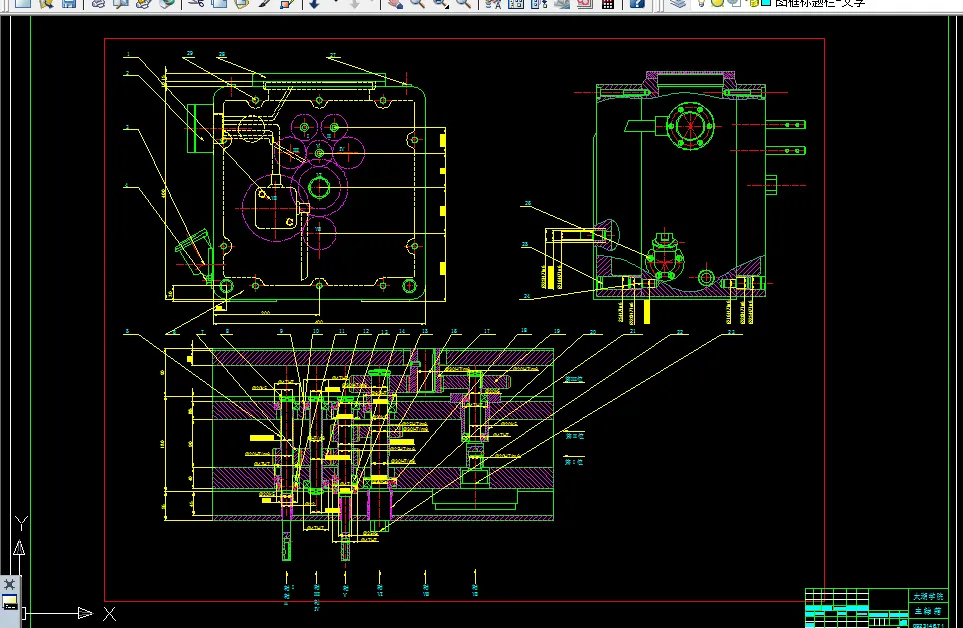Cut selection with the scissors icon
This screenshot has width=963, height=628.
click(196, 3)
